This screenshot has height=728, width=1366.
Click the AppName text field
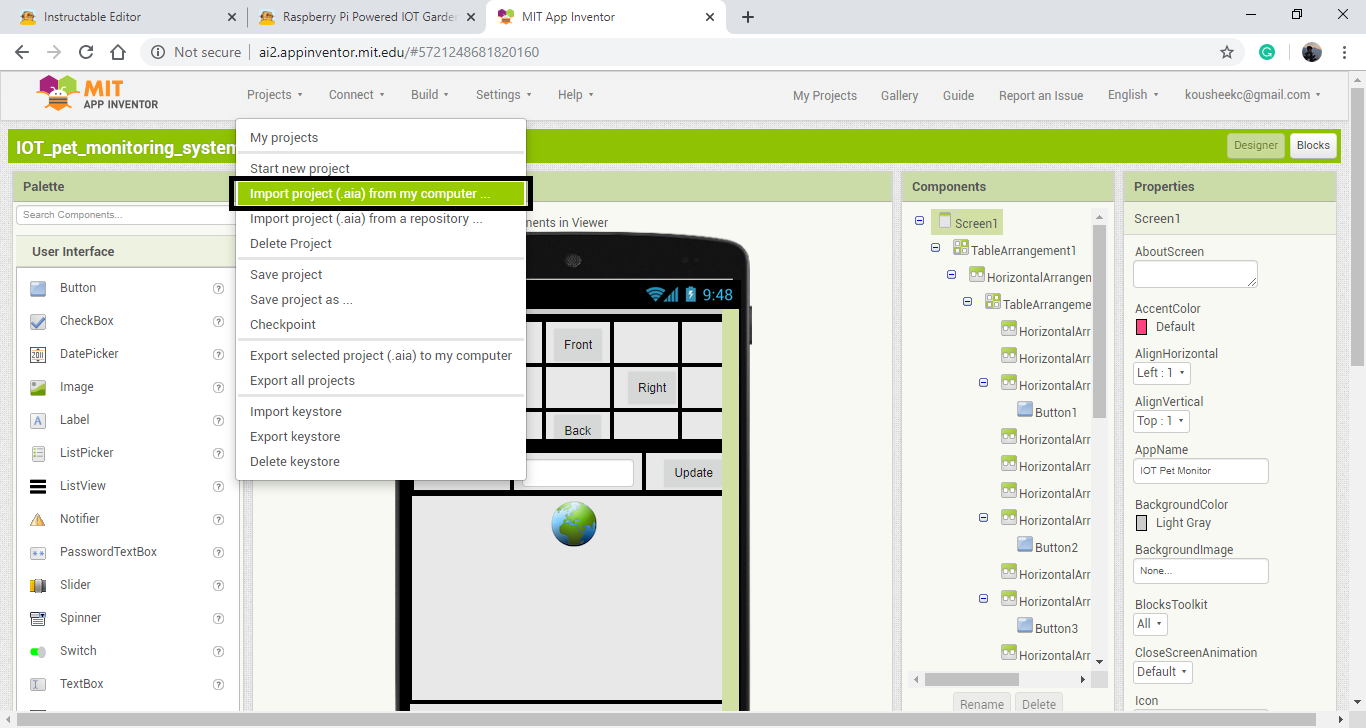[x=1200, y=470]
